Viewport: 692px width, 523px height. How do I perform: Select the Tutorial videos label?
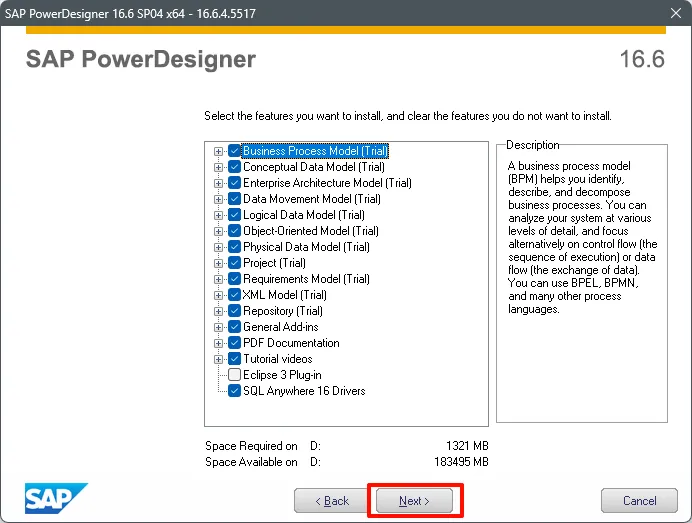[x=278, y=359]
